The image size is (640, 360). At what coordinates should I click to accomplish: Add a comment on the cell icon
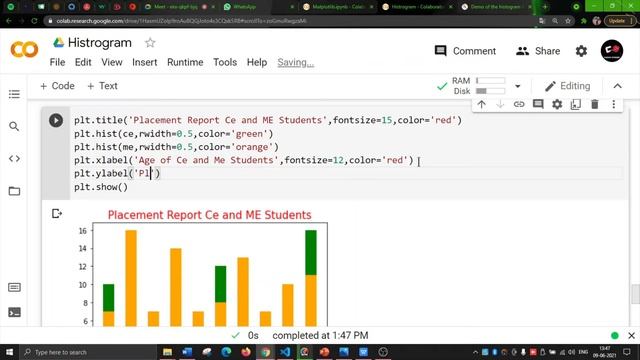pos(538,104)
